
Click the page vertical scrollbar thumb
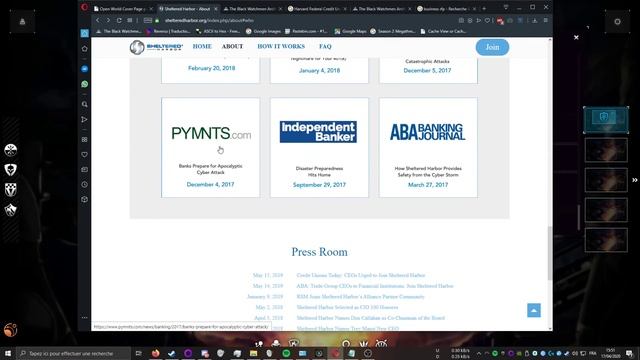click(x=550, y=253)
